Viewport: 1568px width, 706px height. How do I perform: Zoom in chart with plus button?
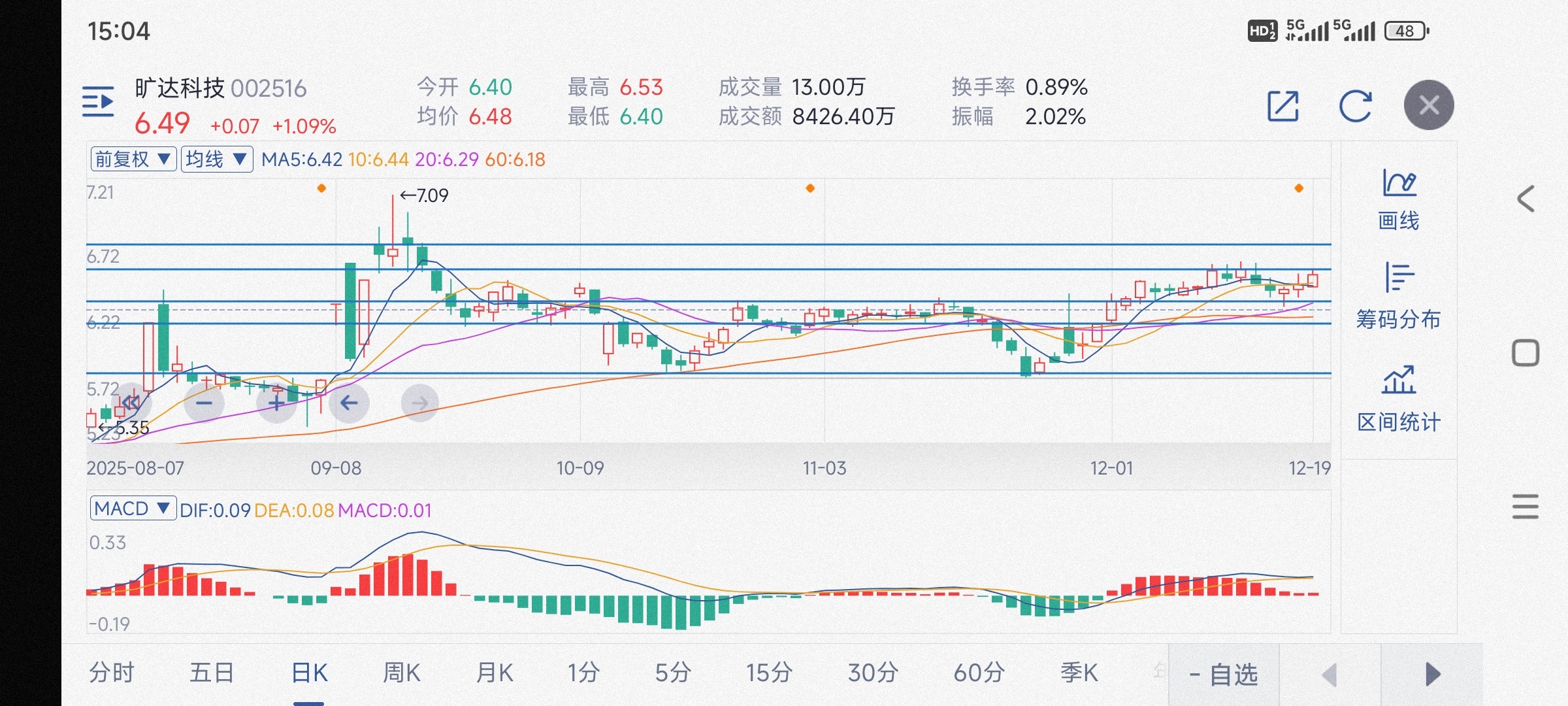point(276,403)
